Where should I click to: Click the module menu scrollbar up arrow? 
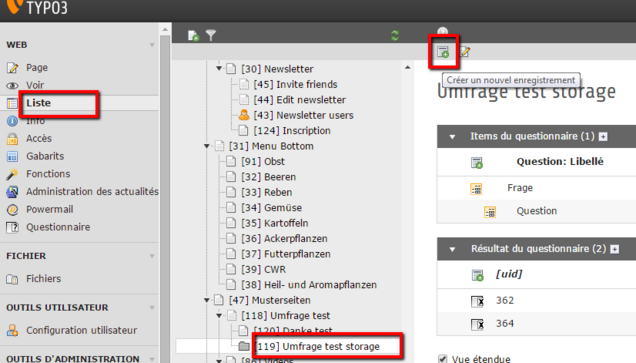tap(165, 30)
